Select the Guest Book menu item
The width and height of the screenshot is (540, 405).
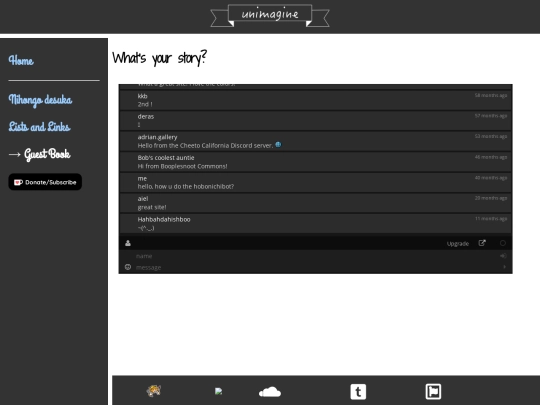(47, 154)
